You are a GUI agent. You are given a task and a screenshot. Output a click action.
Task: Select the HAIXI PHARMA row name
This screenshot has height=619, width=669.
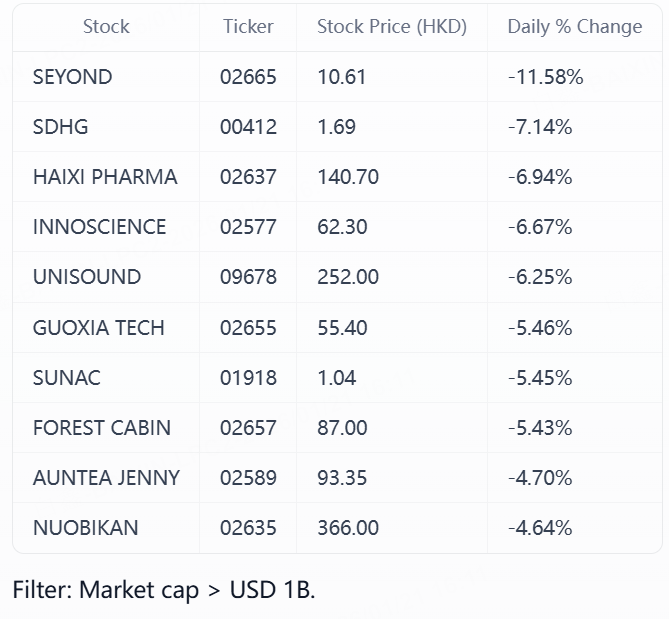tap(105, 177)
